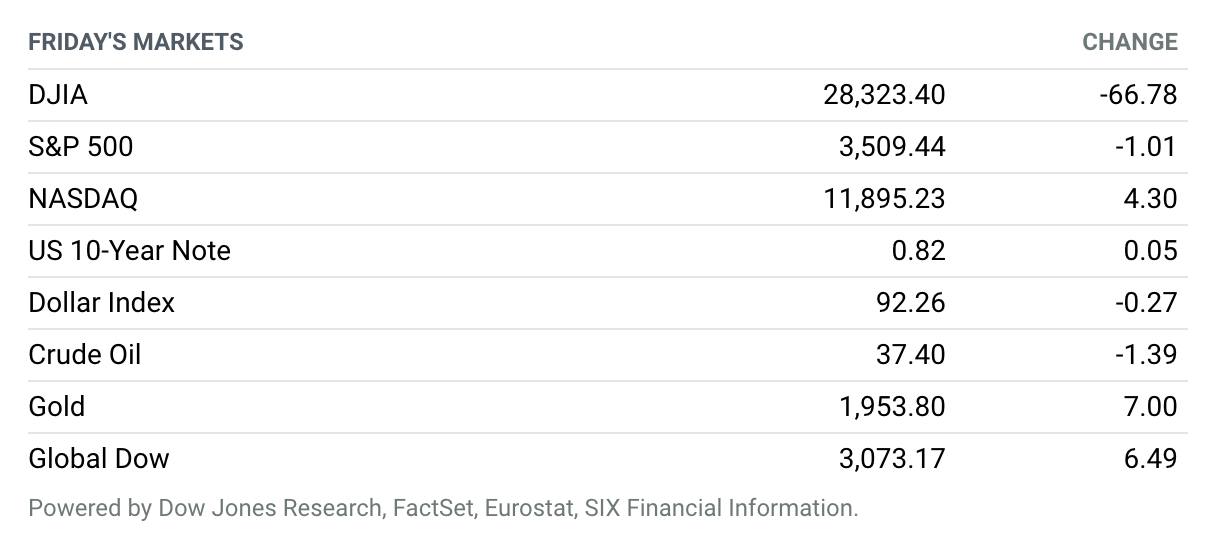1216x552 pixels.
Task: Click NASDAQ price value 11,895.23
Action: (885, 199)
